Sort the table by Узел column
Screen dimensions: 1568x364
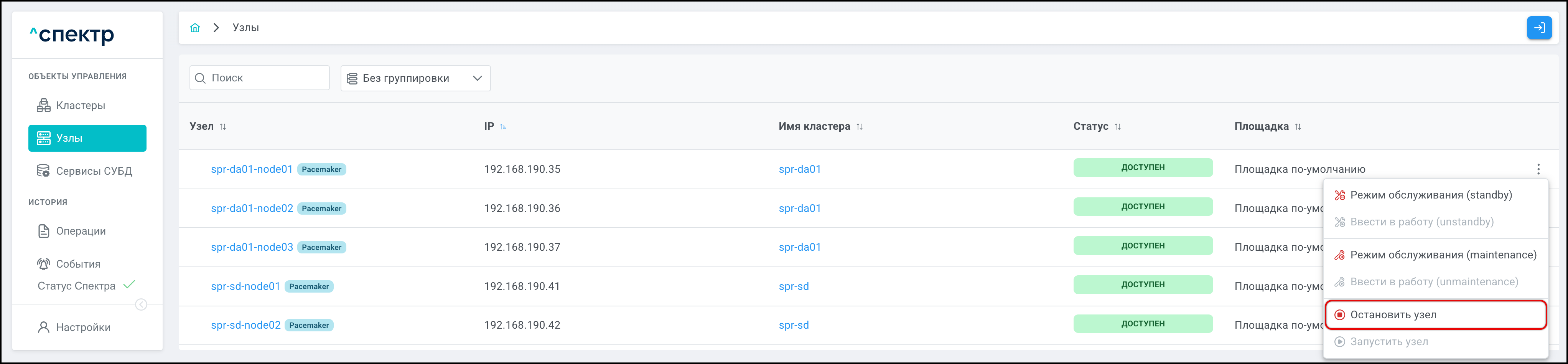point(223,127)
